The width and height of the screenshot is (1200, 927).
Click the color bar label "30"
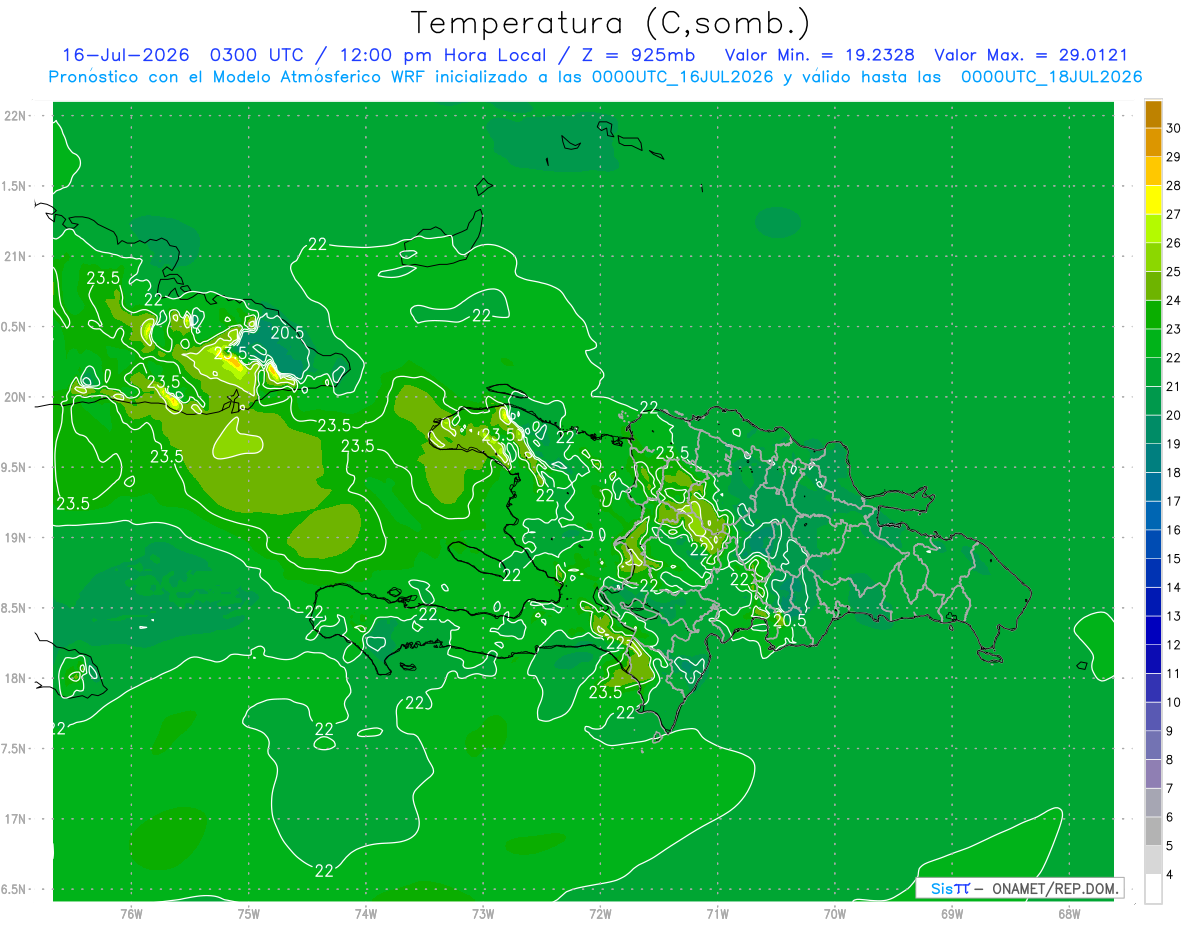pyautogui.click(x=1174, y=128)
